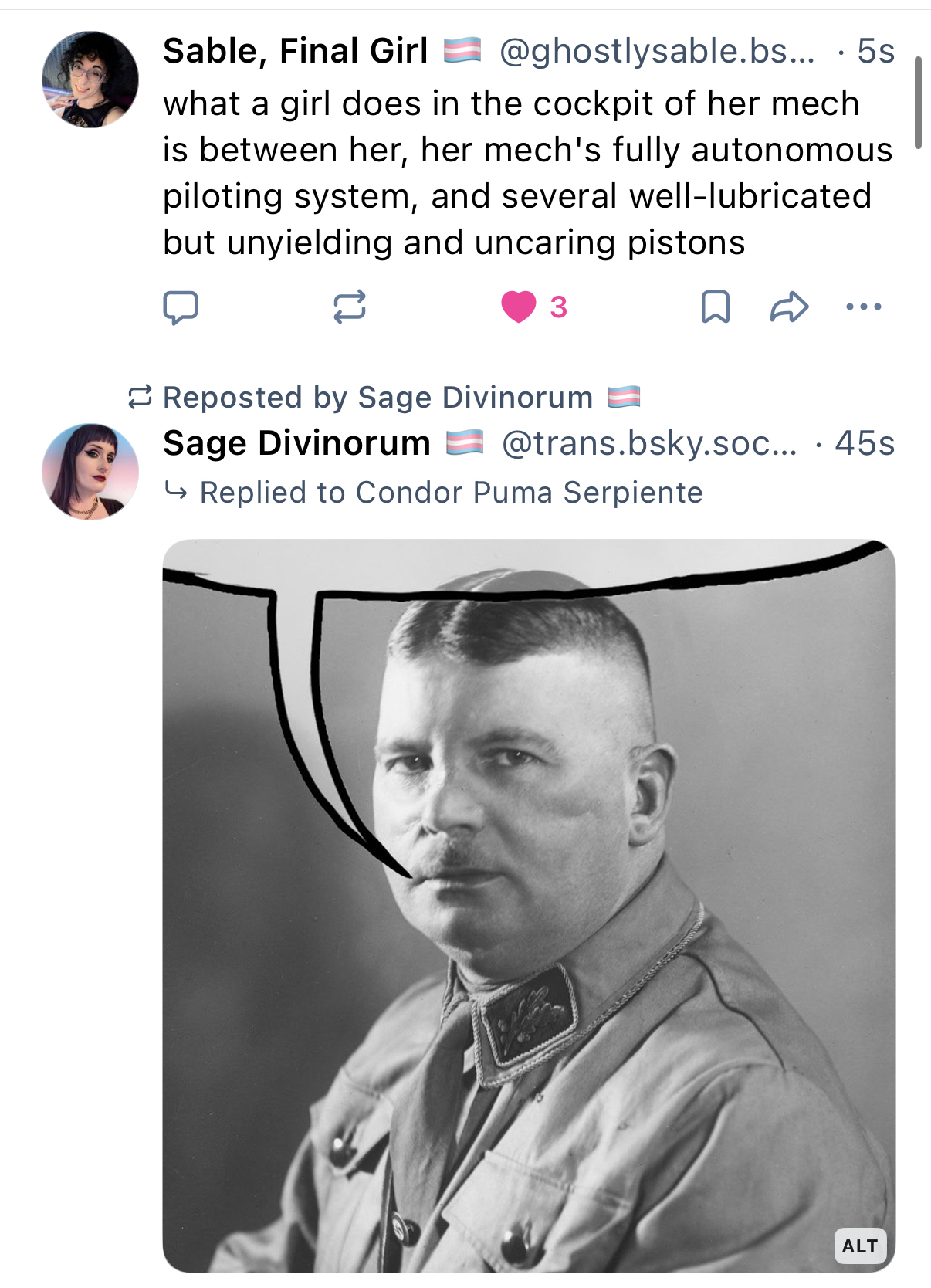
Task: Bookmark Sable's post
Action: pos(716,307)
